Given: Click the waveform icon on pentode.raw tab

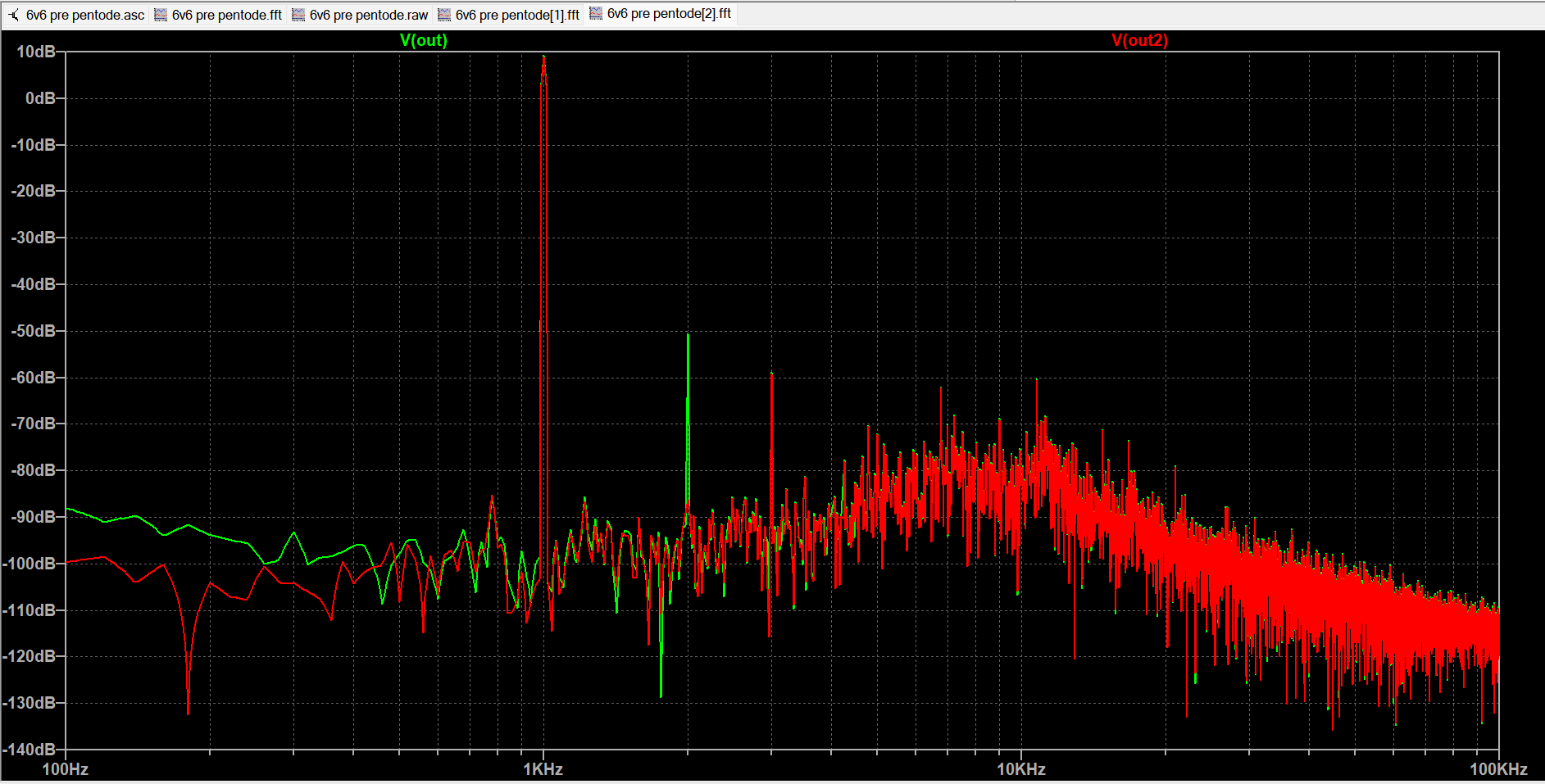Looking at the screenshot, I should tap(298, 15).
